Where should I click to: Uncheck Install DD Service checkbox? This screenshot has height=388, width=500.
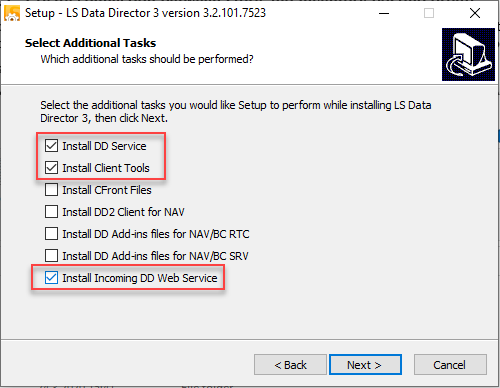click(51, 146)
